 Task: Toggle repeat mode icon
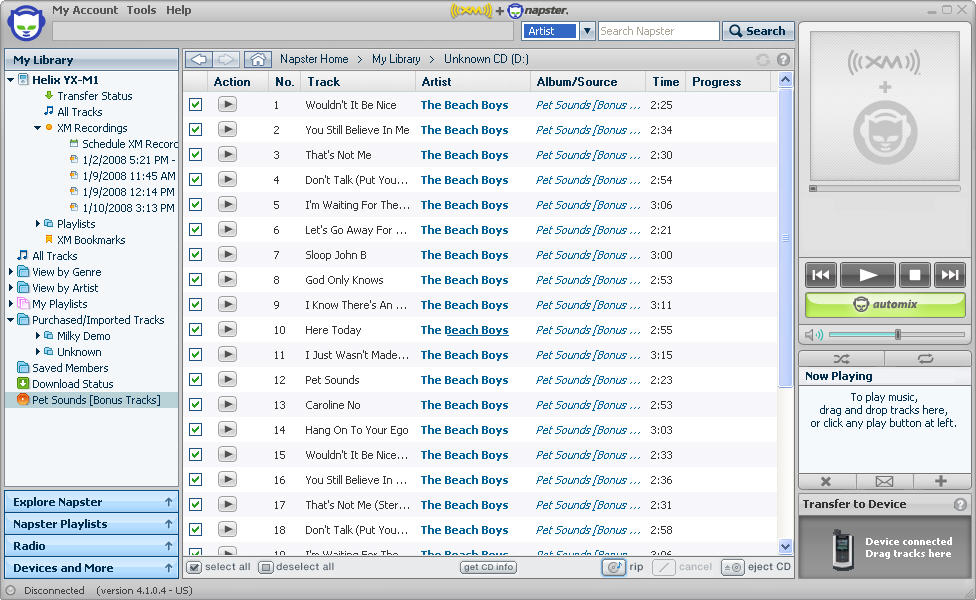[x=926, y=359]
